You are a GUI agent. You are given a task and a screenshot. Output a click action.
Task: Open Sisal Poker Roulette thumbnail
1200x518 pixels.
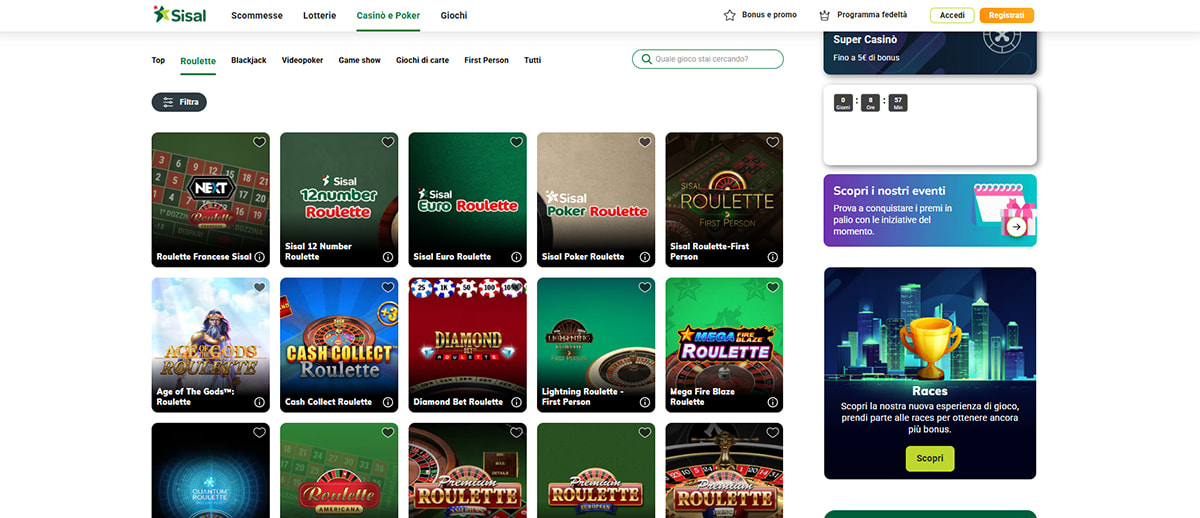596,199
